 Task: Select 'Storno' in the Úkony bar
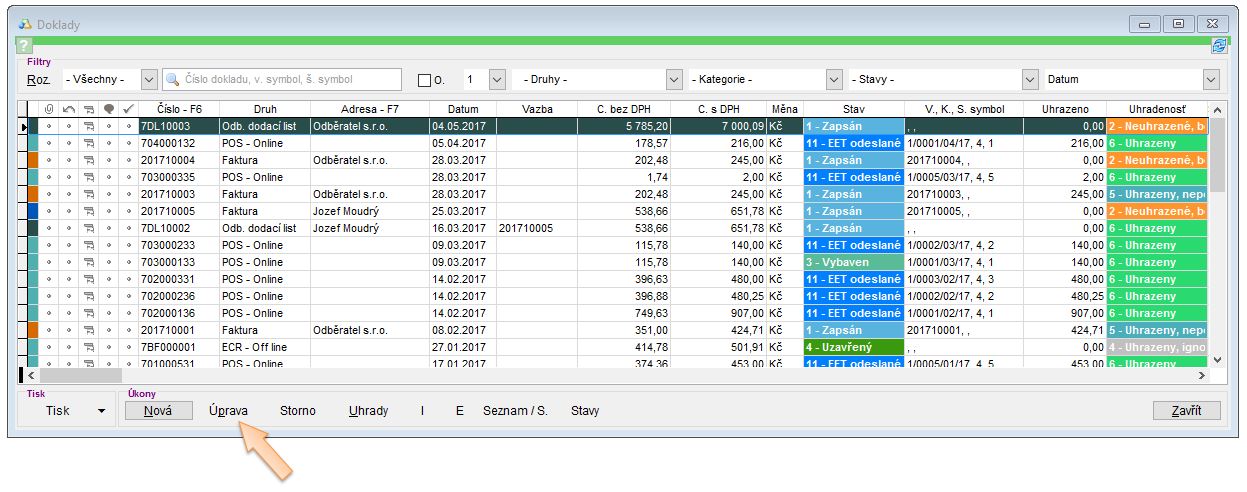[x=297, y=411]
